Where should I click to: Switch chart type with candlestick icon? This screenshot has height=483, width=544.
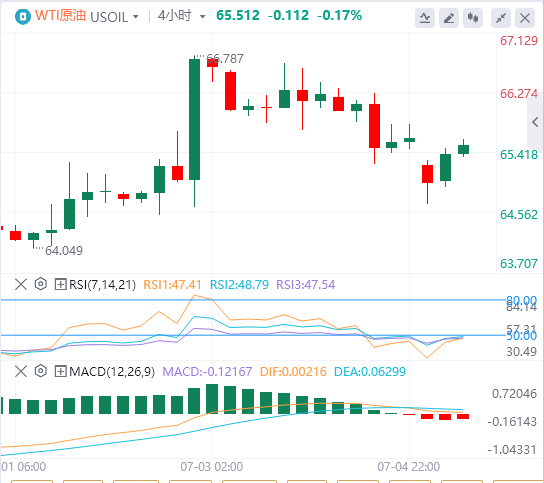(473, 18)
